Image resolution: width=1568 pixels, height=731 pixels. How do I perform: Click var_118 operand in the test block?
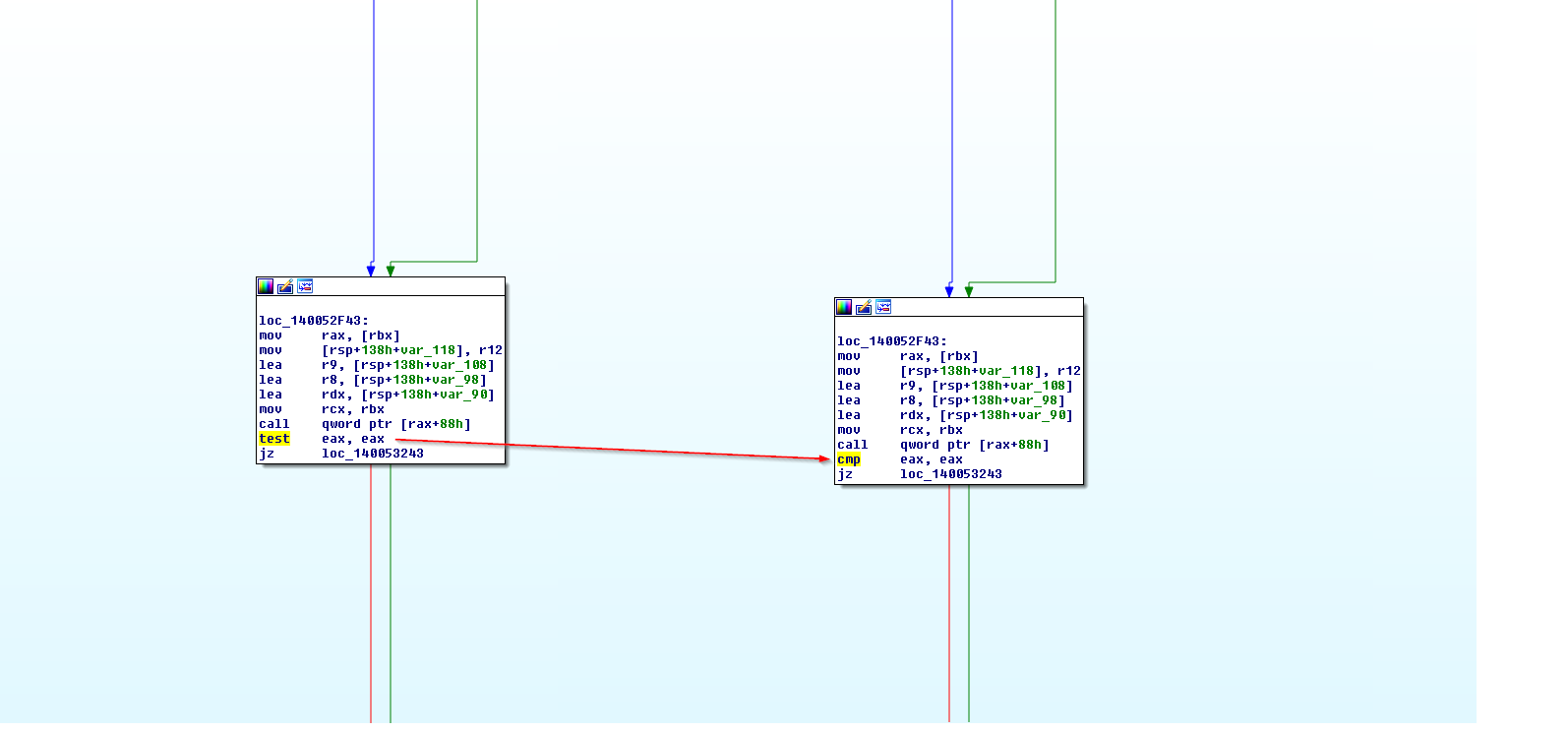(x=428, y=350)
